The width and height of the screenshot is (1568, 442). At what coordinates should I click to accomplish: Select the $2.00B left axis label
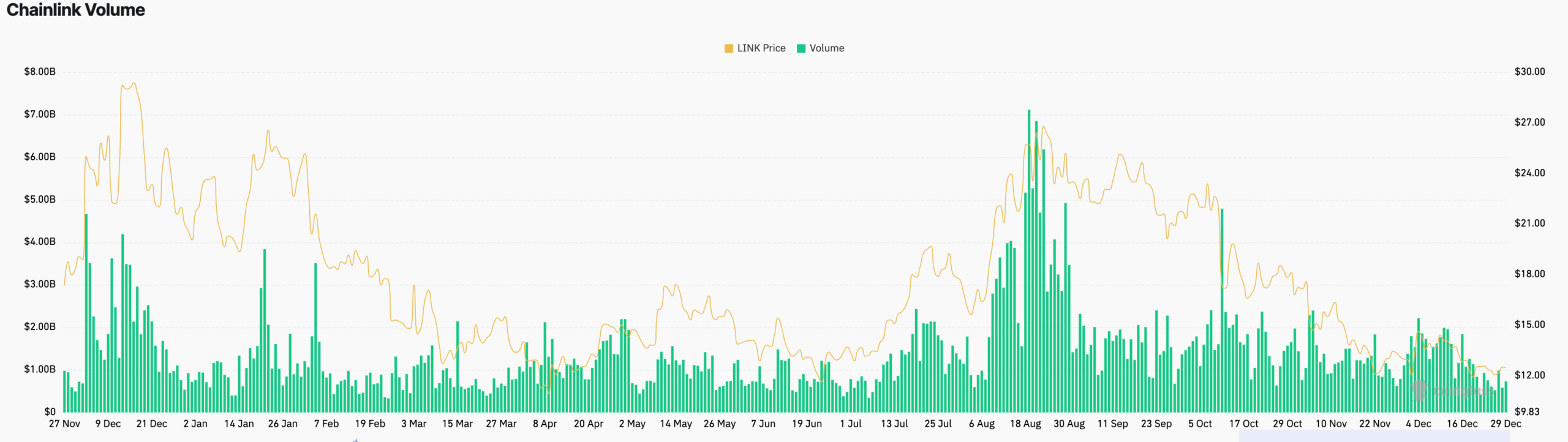pos(40,327)
